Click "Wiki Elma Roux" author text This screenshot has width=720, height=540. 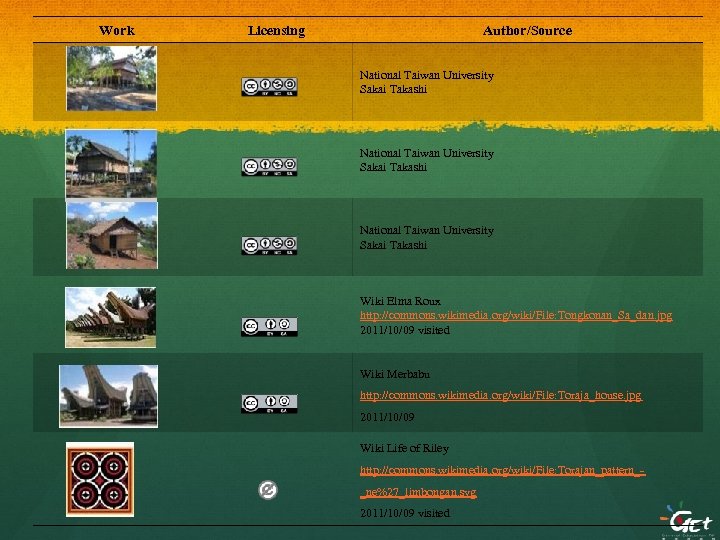click(400, 301)
